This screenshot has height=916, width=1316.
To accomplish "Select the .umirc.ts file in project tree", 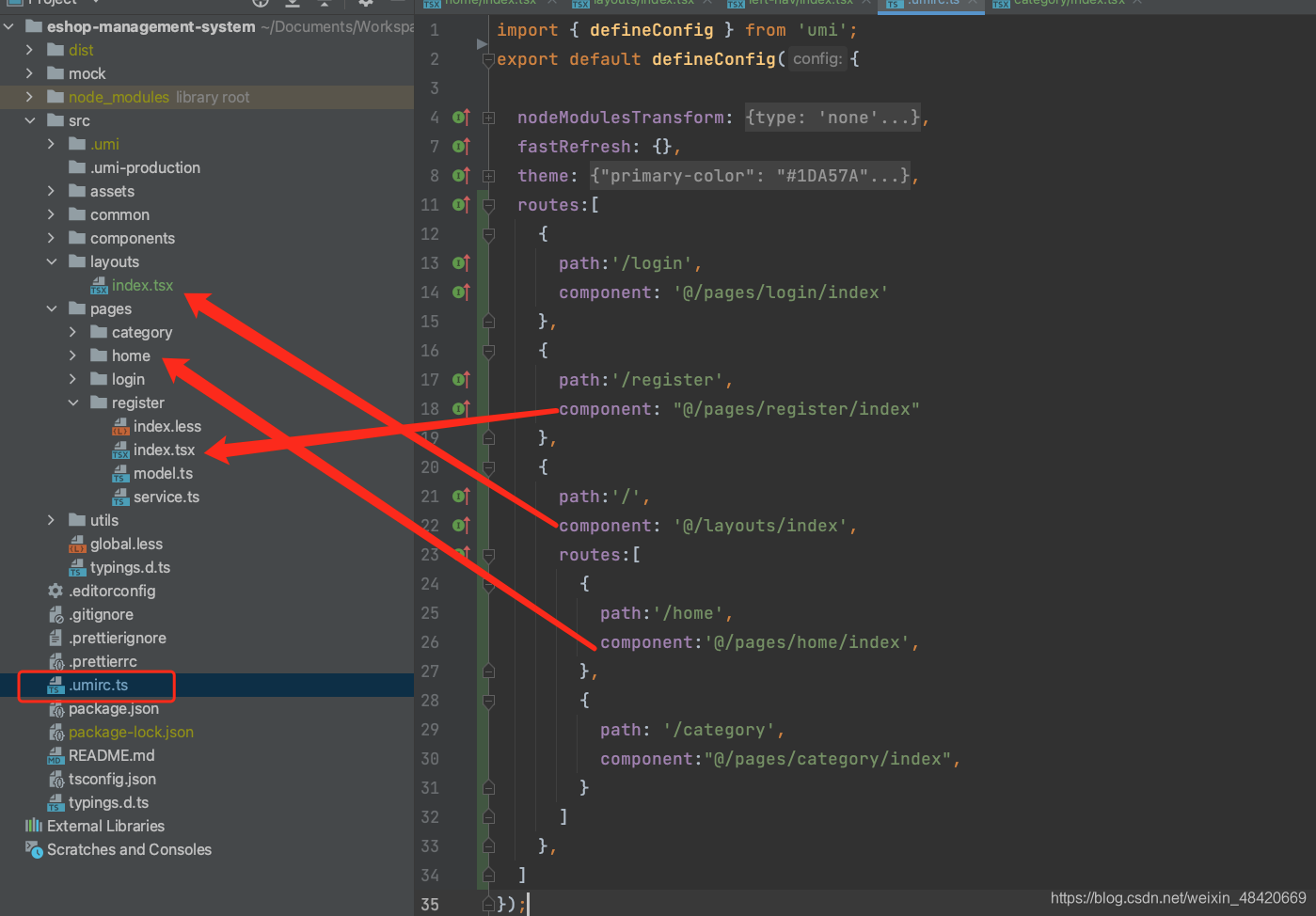I will click(x=98, y=686).
